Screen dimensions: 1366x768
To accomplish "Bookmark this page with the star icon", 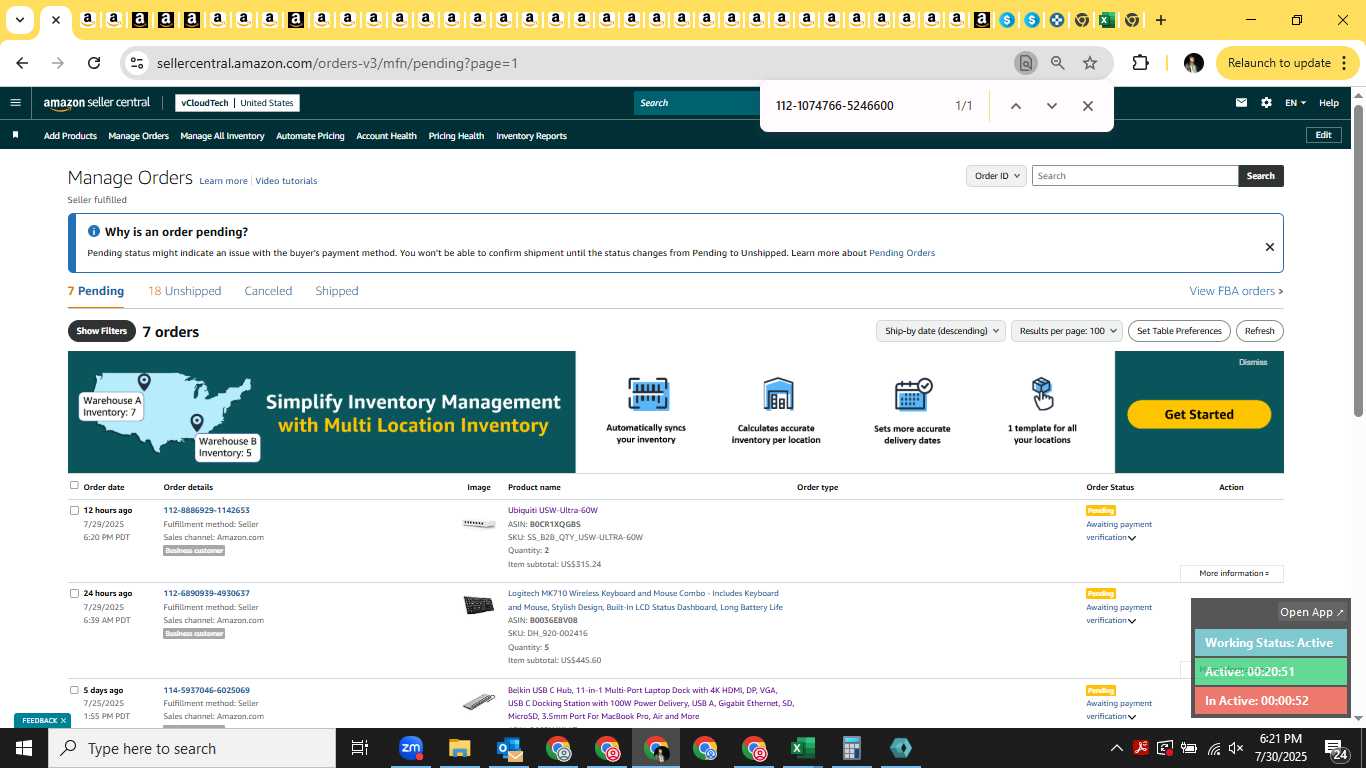I will pyautogui.click(x=1090, y=63).
